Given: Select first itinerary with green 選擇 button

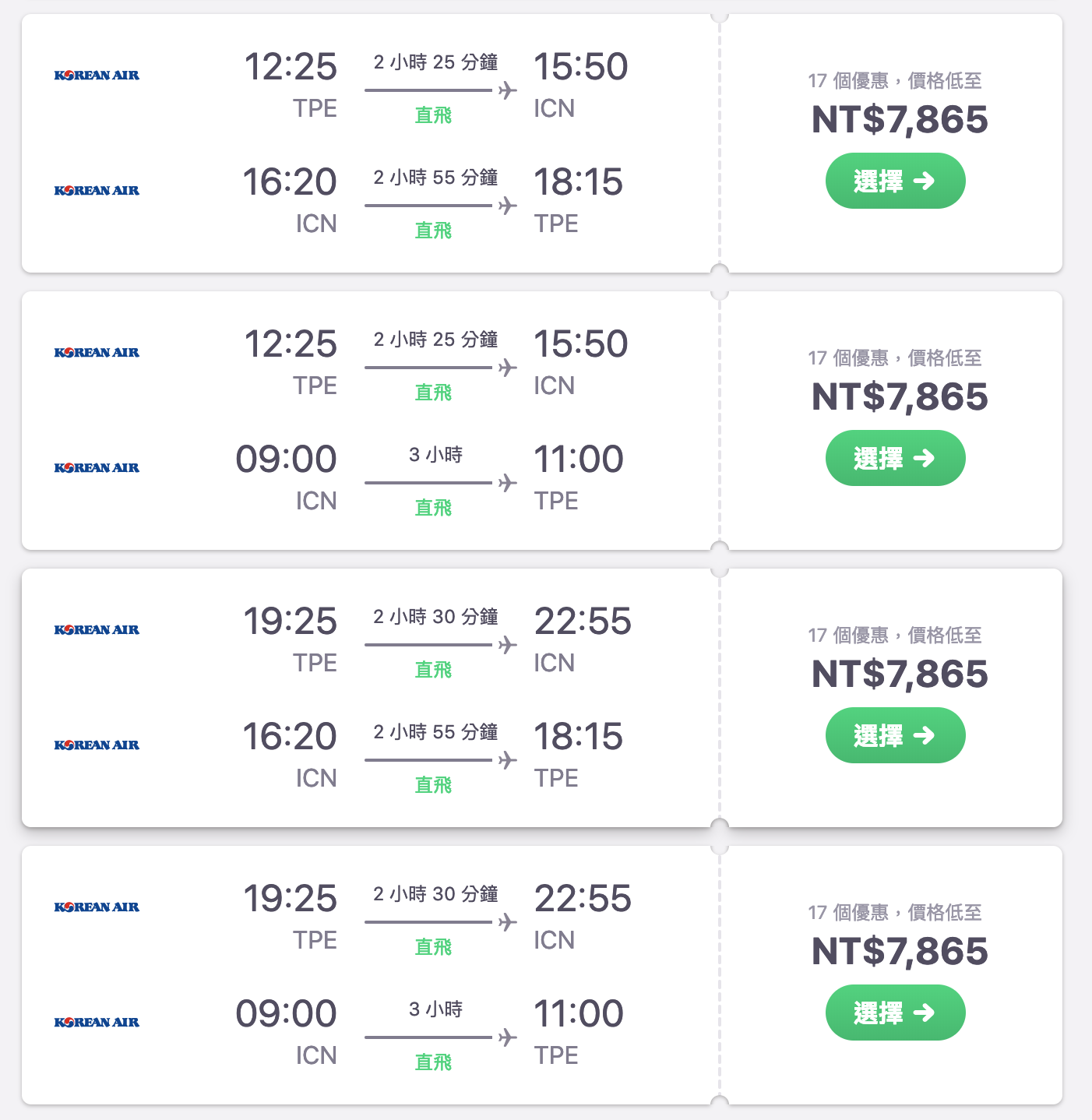Looking at the screenshot, I should [x=896, y=181].
